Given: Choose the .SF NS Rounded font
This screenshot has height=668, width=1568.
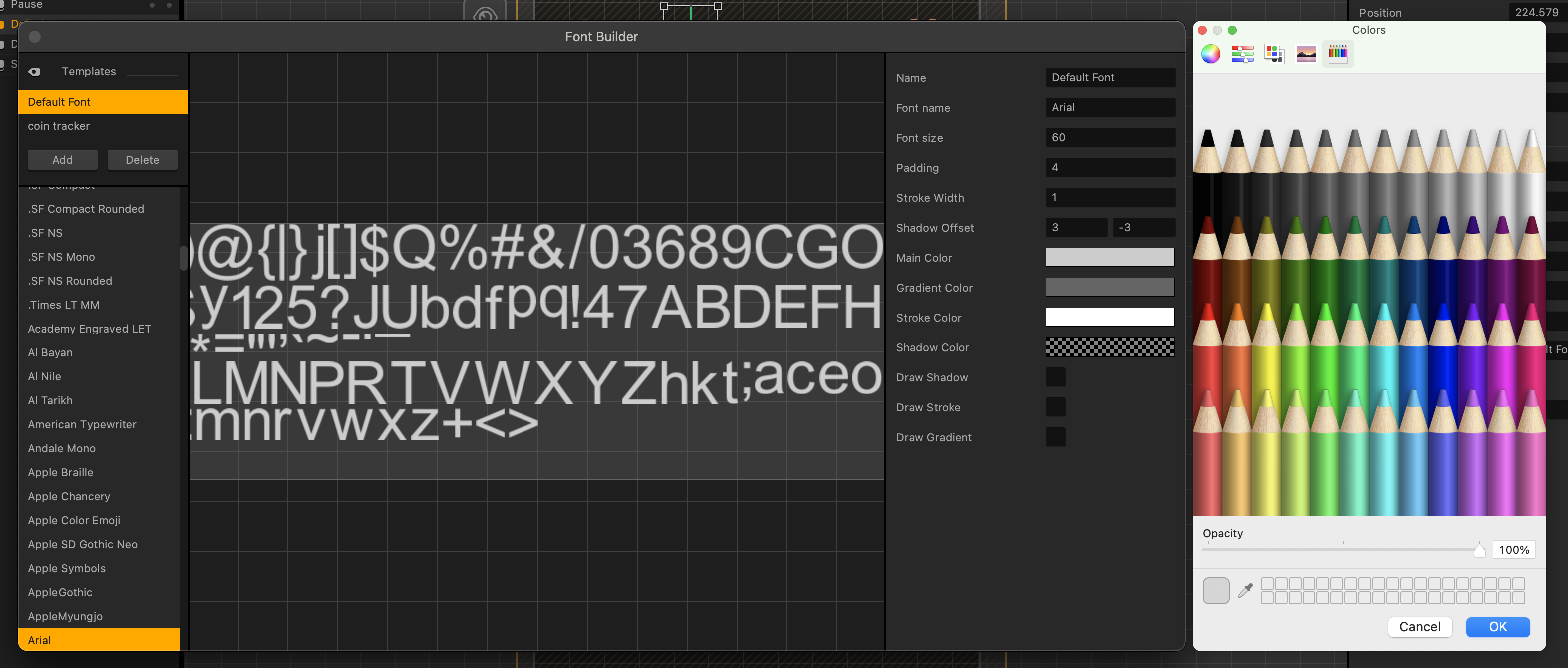Looking at the screenshot, I should coord(99,281).
